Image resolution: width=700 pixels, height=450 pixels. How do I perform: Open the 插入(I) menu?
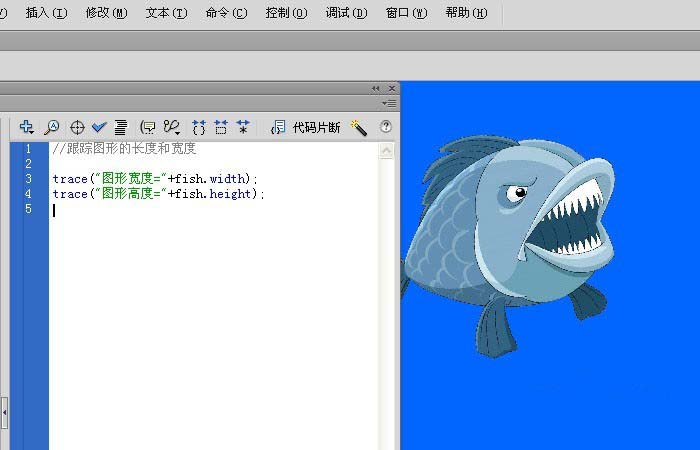pyautogui.click(x=46, y=13)
